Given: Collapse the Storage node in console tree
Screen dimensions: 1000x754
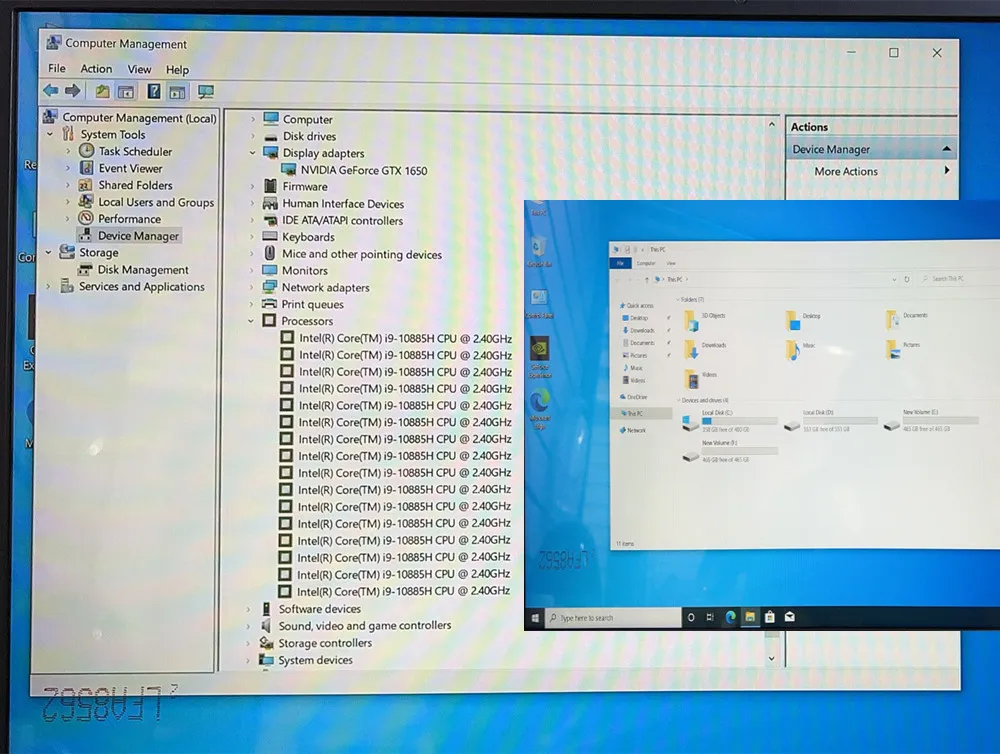Looking at the screenshot, I should tap(48, 253).
